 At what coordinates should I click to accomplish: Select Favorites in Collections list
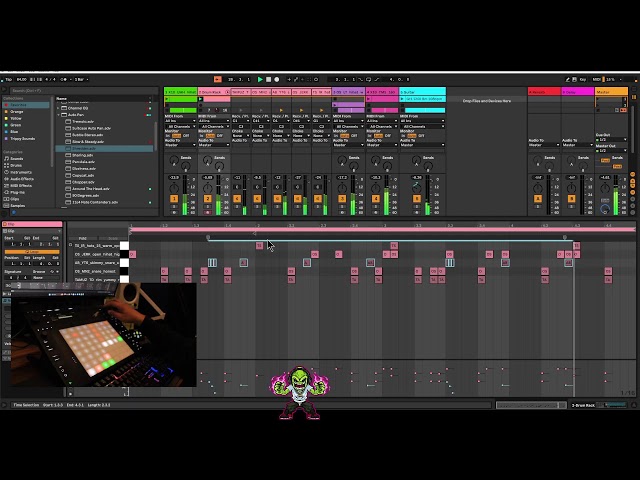18,104
